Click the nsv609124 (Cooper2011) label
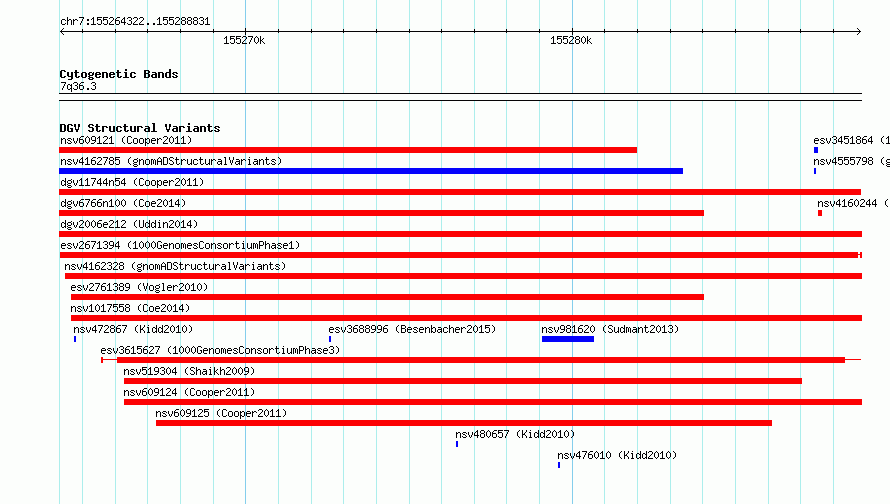The width and height of the screenshot is (890, 504). pos(189,392)
